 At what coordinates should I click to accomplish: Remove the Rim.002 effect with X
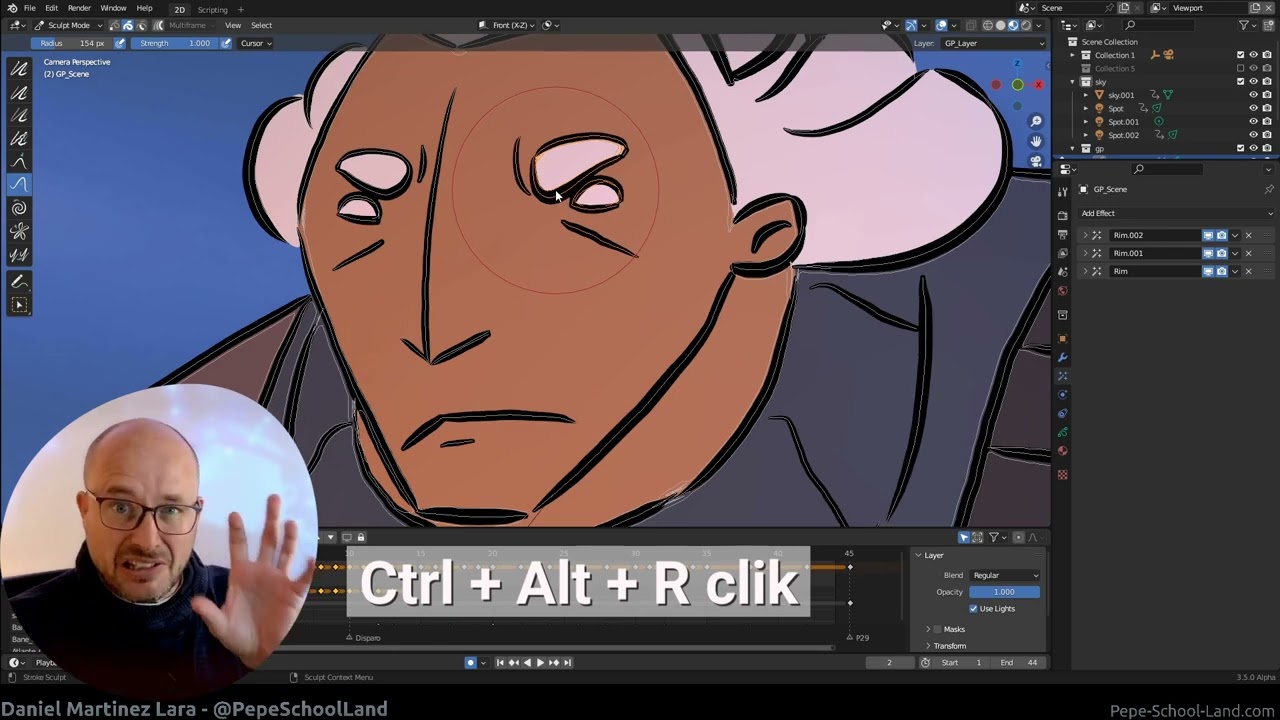point(1248,235)
